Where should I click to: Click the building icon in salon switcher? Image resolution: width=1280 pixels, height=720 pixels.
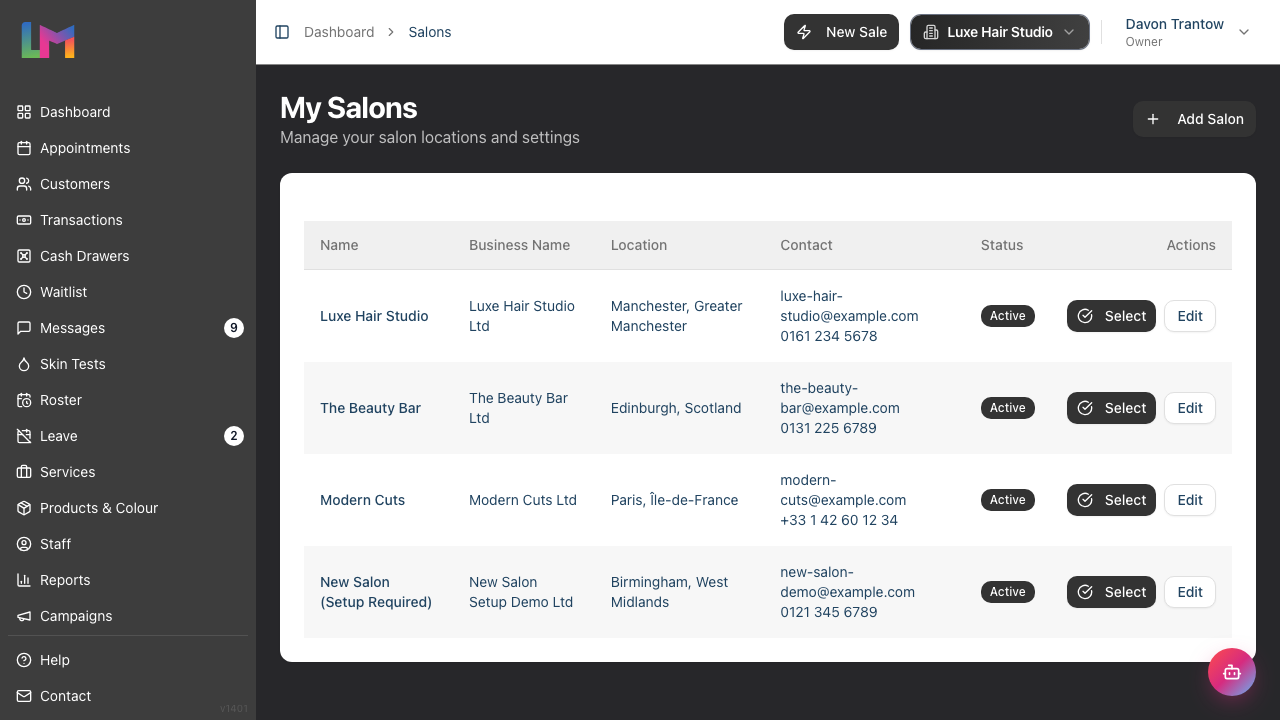[930, 32]
